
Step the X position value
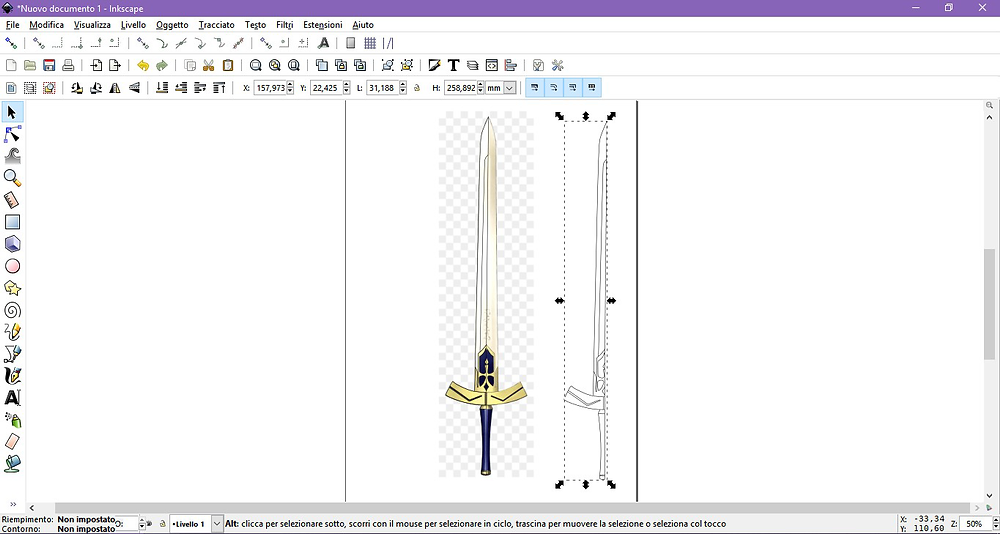coord(290,88)
